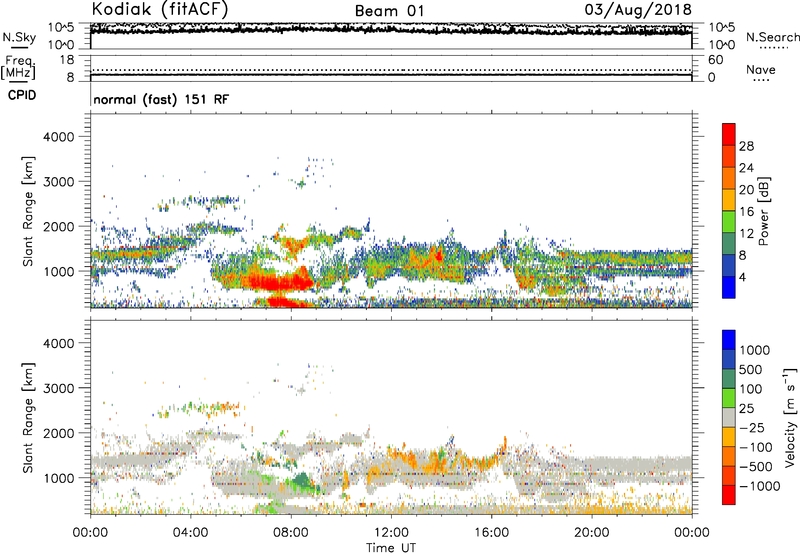The height and width of the screenshot is (554, 800).
Task: Click the '1000' tick on Velocity colorbar
Action: point(755,350)
